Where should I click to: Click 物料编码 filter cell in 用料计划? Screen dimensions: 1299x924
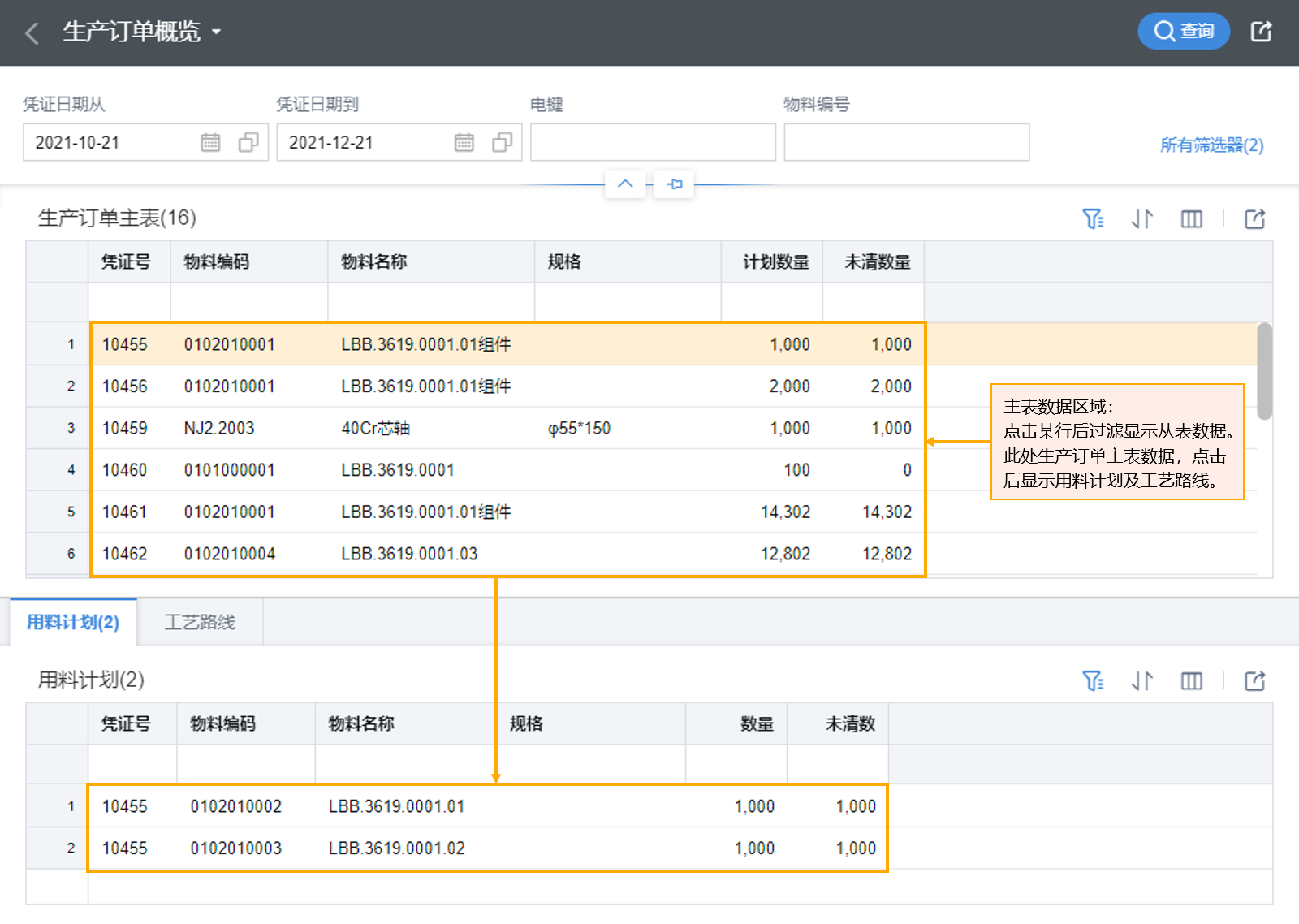(x=246, y=764)
